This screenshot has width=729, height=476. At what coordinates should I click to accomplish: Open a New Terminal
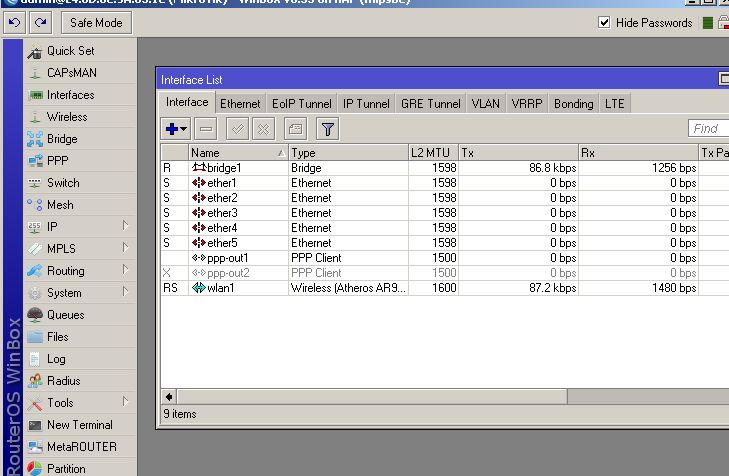pyautogui.click(x=80, y=425)
